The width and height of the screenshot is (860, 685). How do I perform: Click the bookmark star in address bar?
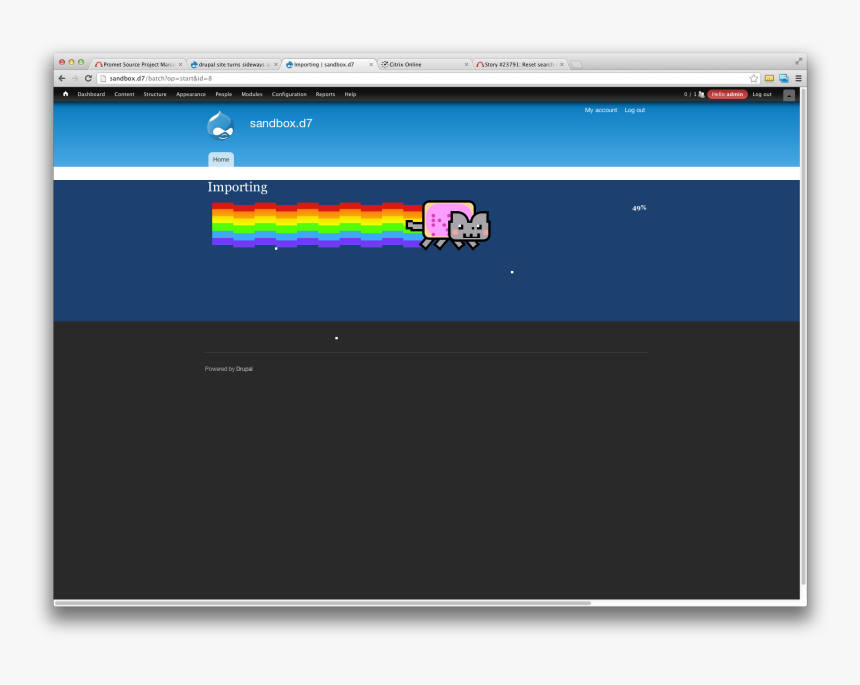click(x=753, y=77)
